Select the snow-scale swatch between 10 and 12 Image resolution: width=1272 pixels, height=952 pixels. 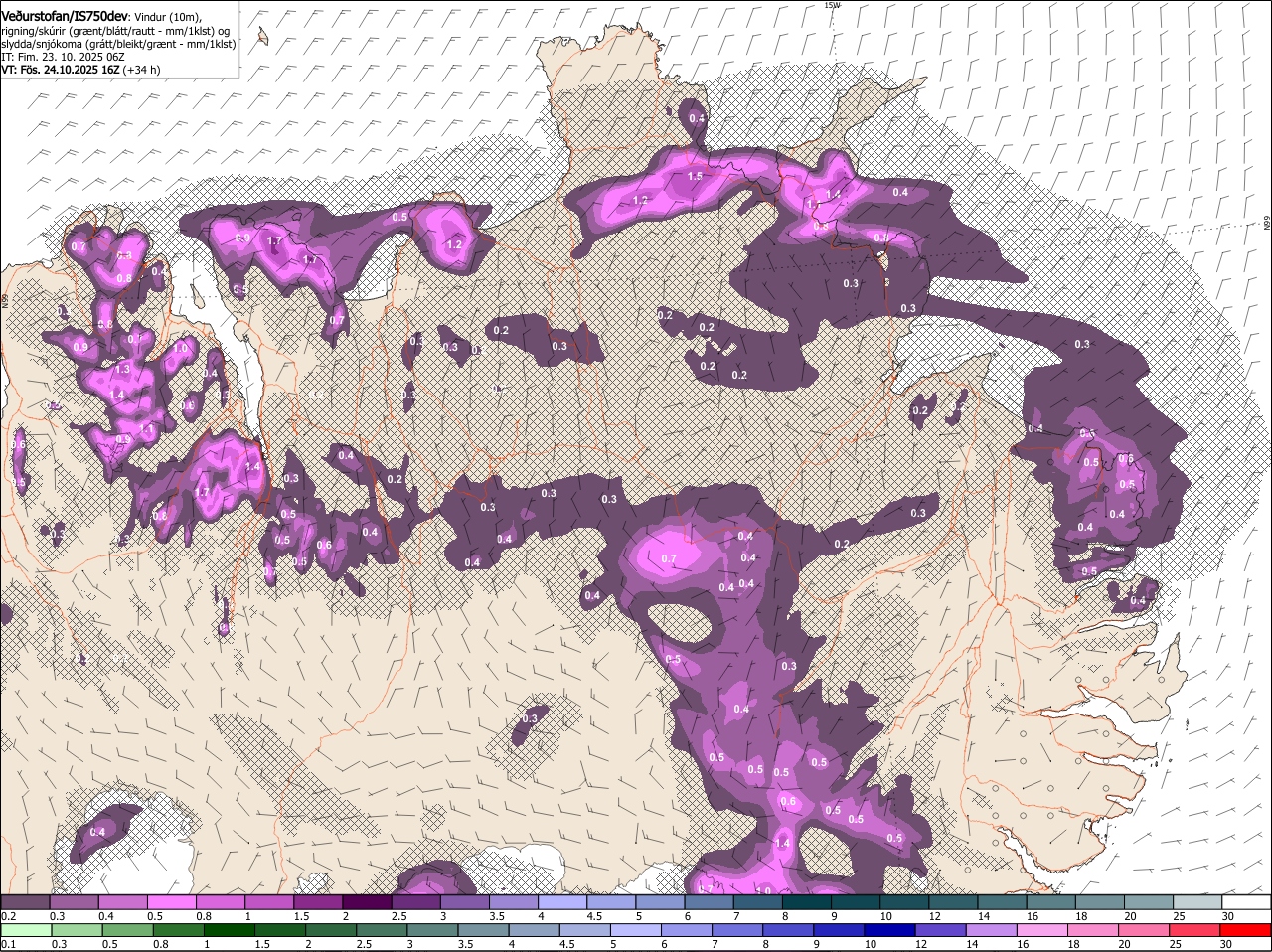(x=904, y=902)
